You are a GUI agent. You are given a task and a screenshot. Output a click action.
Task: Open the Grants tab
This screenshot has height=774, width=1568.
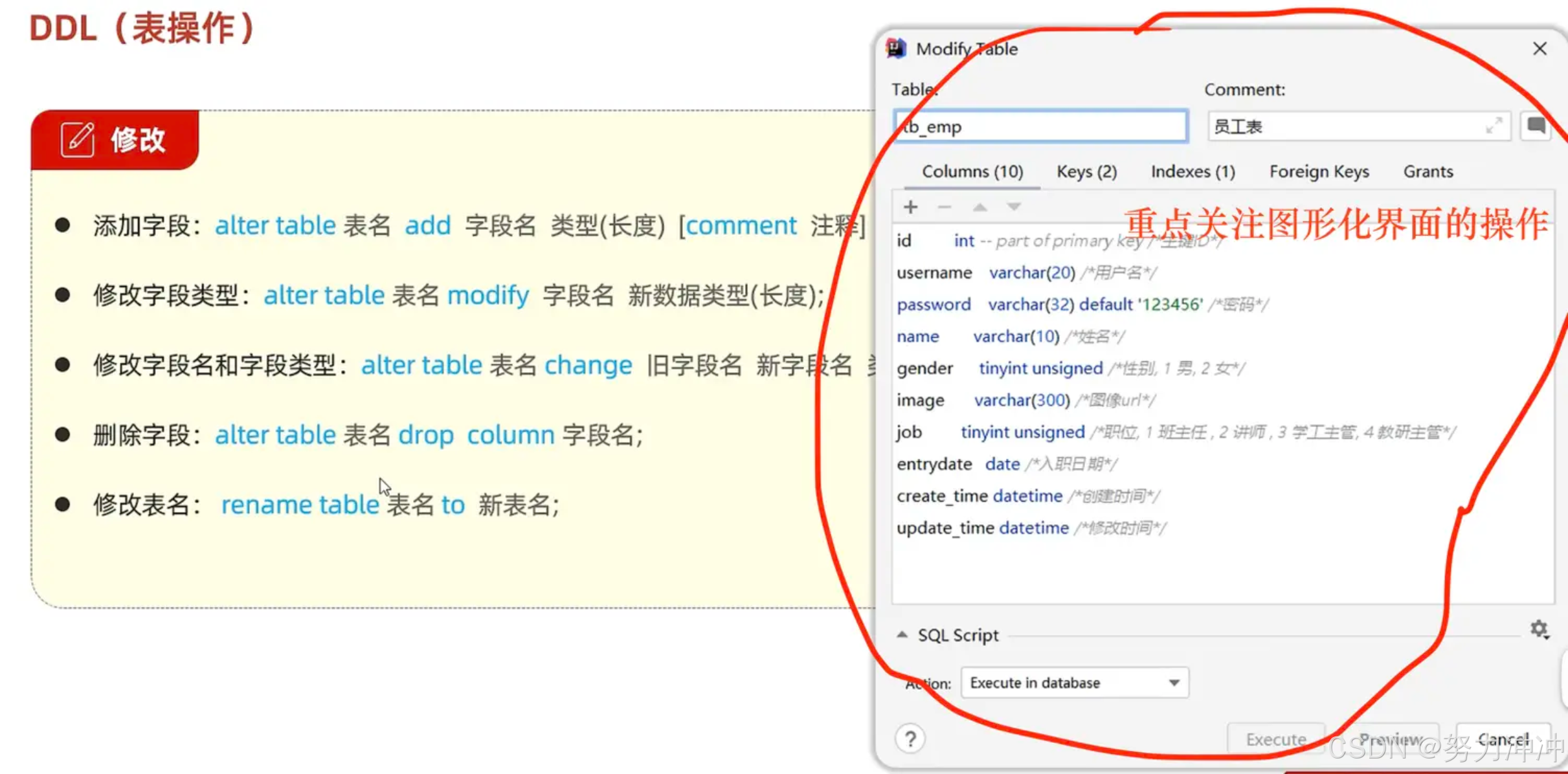coord(1428,171)
